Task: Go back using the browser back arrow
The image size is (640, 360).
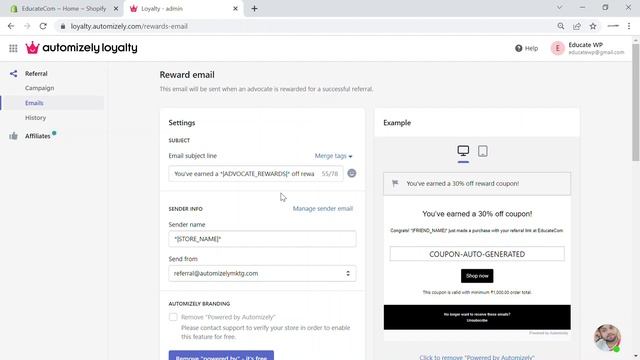Action: pyautogui.click(x=11, y=26)
